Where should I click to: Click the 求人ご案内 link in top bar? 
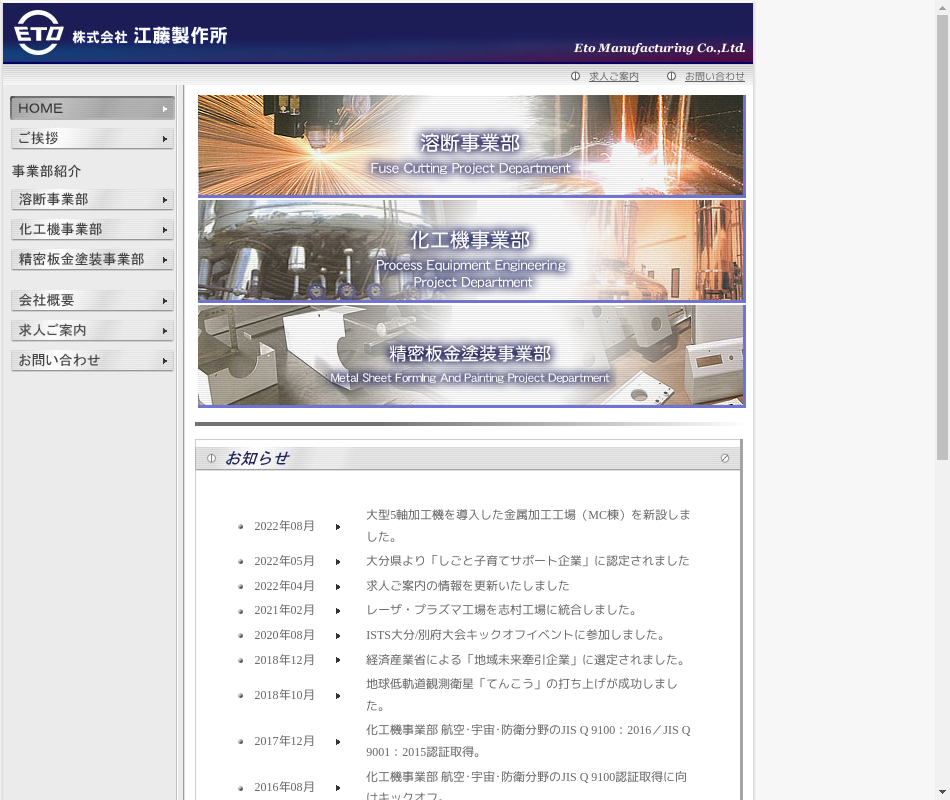click(x=613, y=76)
